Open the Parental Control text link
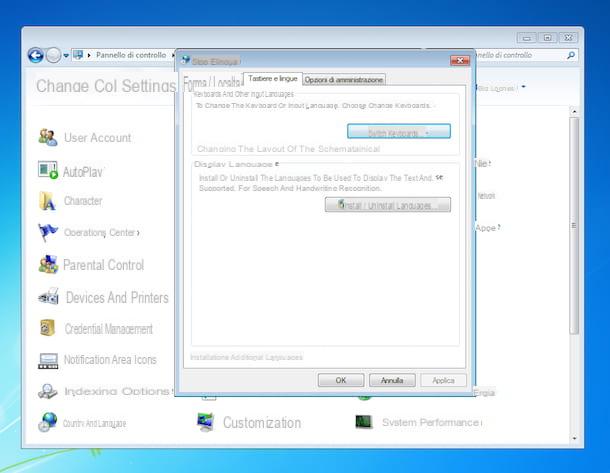The width and height of the screenshot is (610, 473). 103,265
